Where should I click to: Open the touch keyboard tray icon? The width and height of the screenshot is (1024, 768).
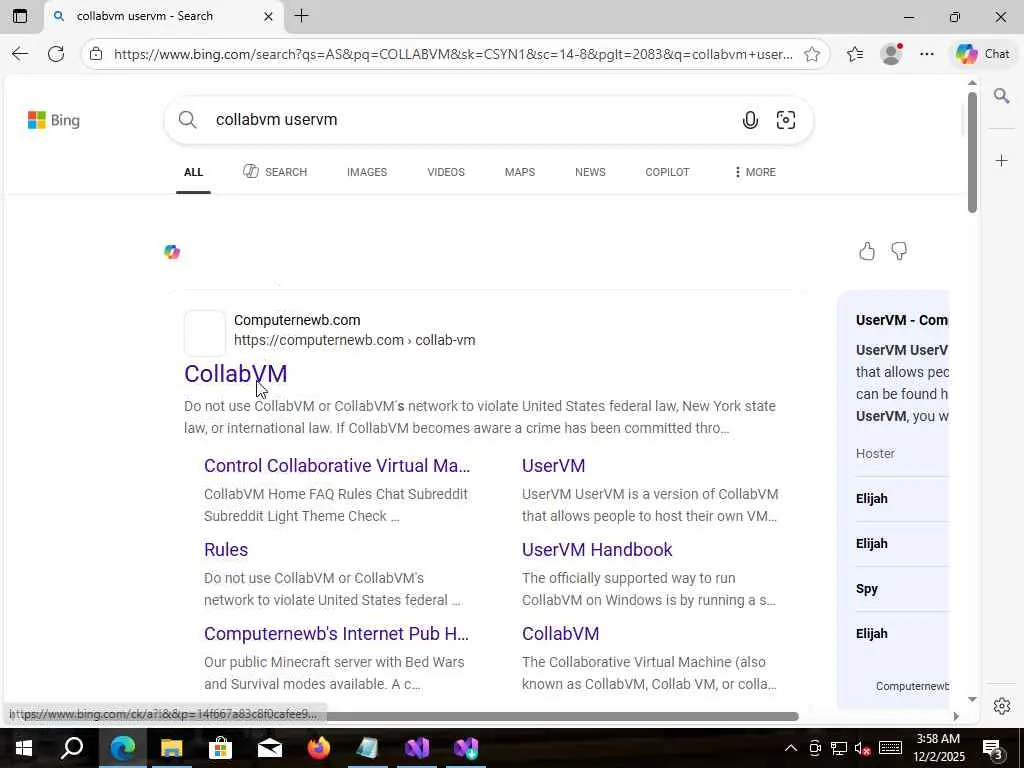pyautogui.click(x=890, y=748)
